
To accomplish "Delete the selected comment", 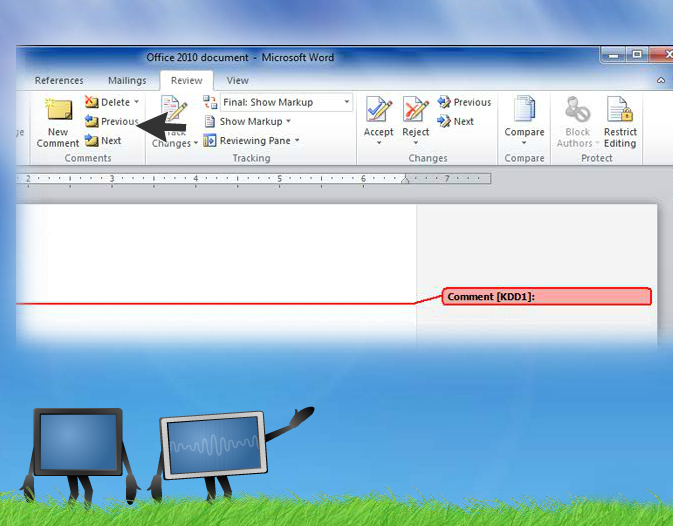I will [108, 102].
